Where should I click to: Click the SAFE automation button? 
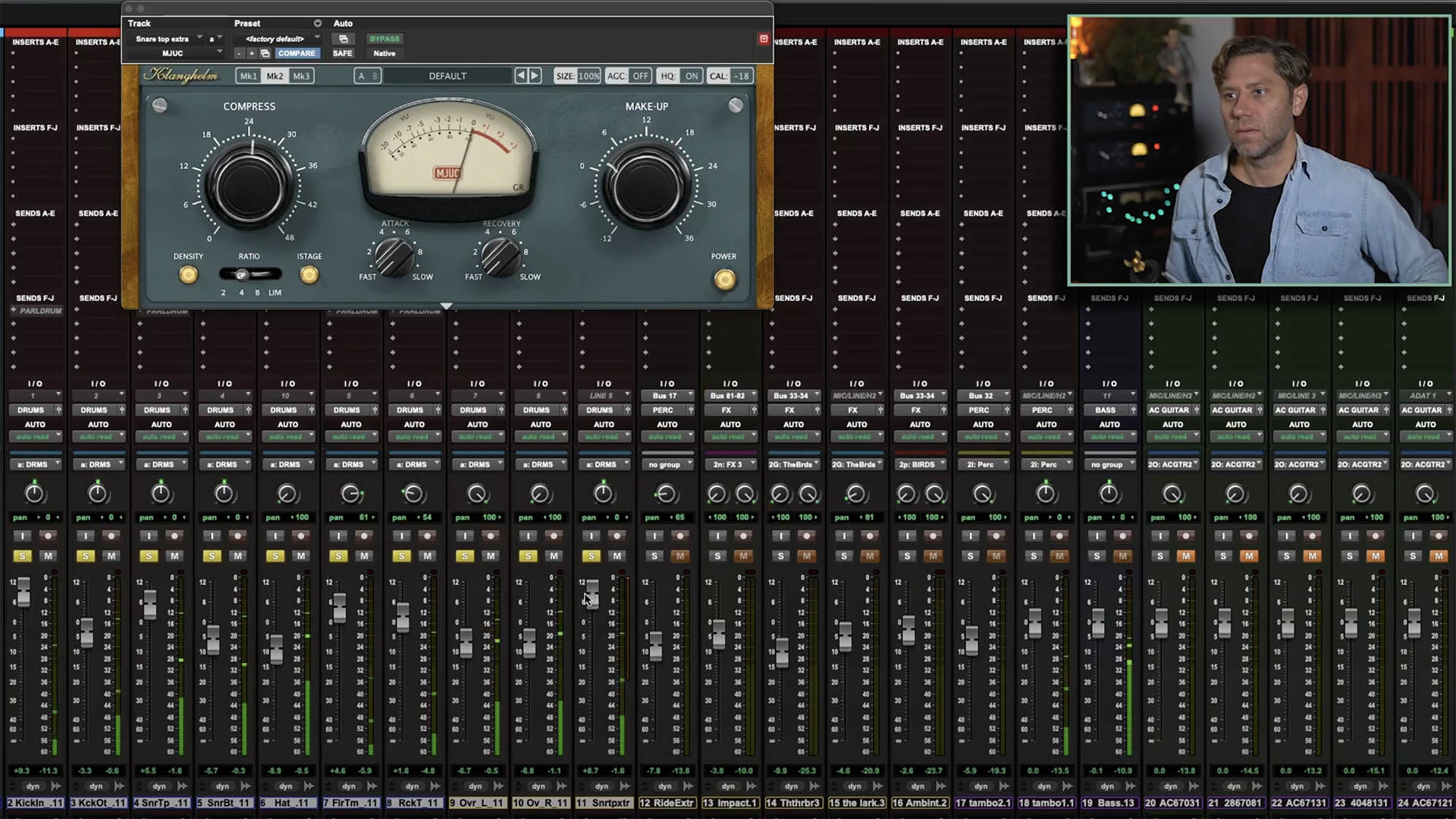[x=342, y=53]
